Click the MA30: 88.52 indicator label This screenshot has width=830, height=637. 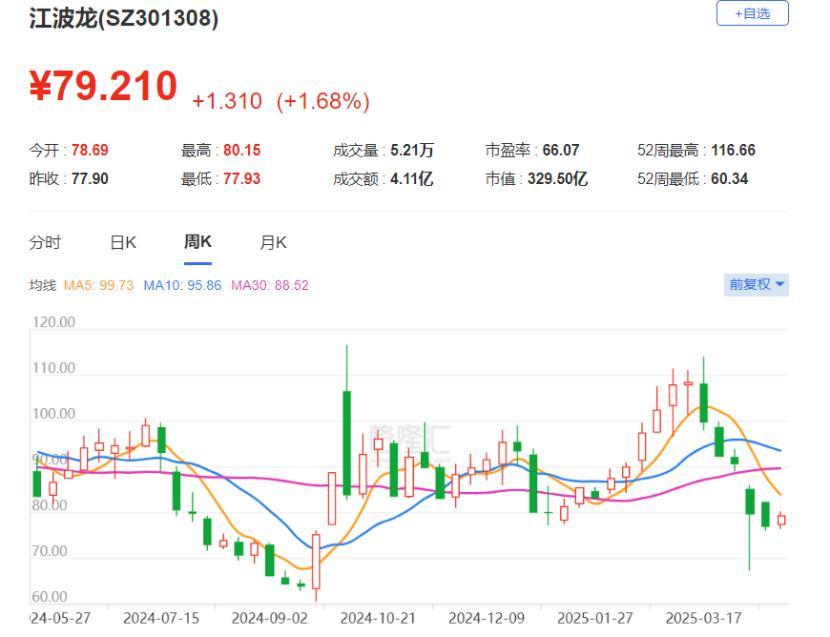270,285
